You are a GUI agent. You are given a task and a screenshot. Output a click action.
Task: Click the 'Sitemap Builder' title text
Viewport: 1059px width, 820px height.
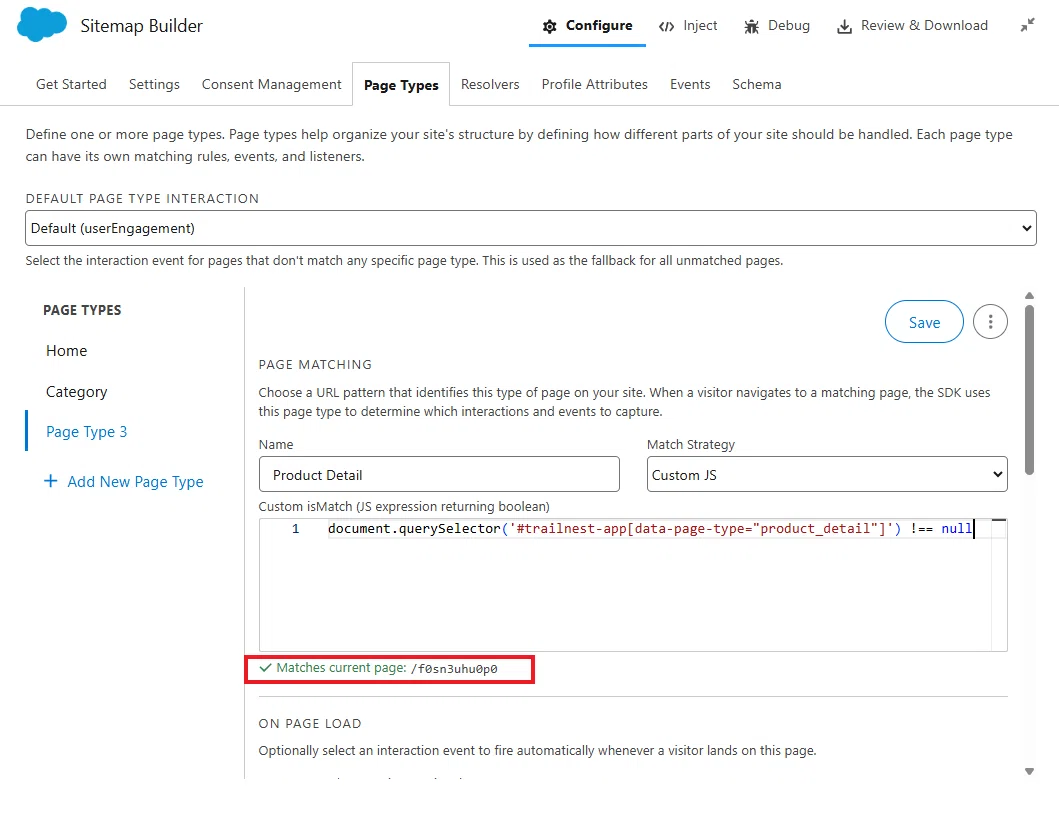click(142, 26)
